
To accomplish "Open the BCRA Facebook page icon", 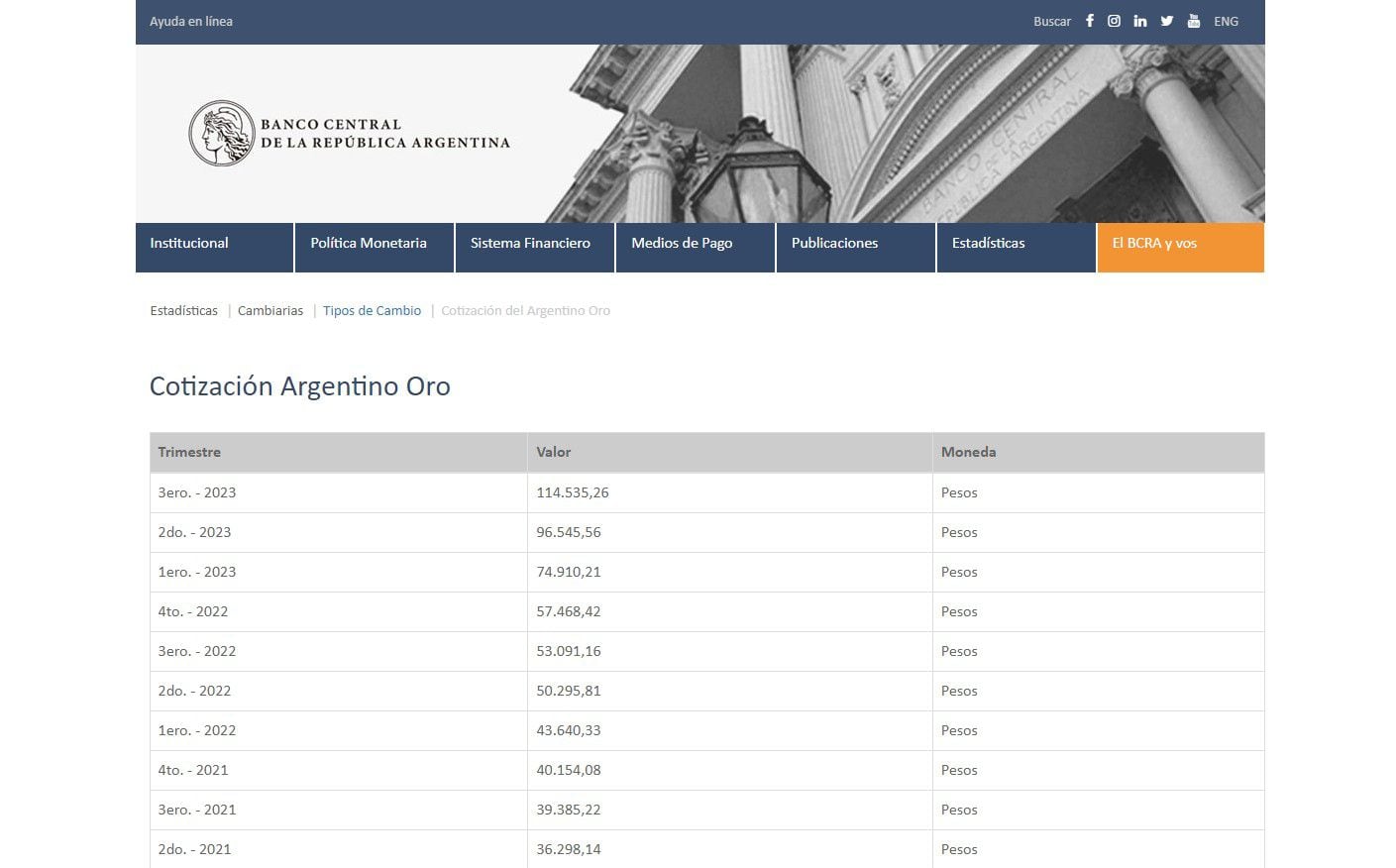I will 1089,21.
